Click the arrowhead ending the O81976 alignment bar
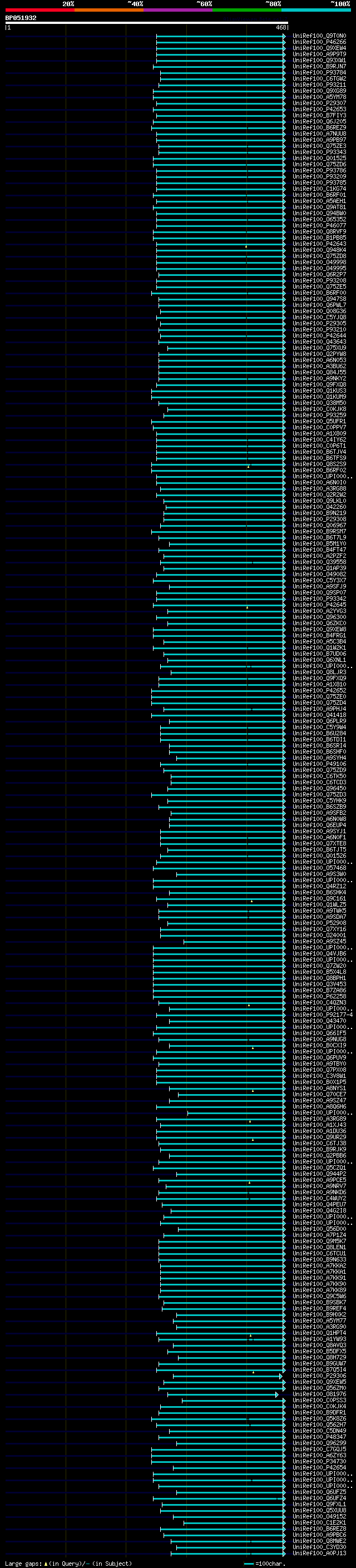 pos(277,1394)
